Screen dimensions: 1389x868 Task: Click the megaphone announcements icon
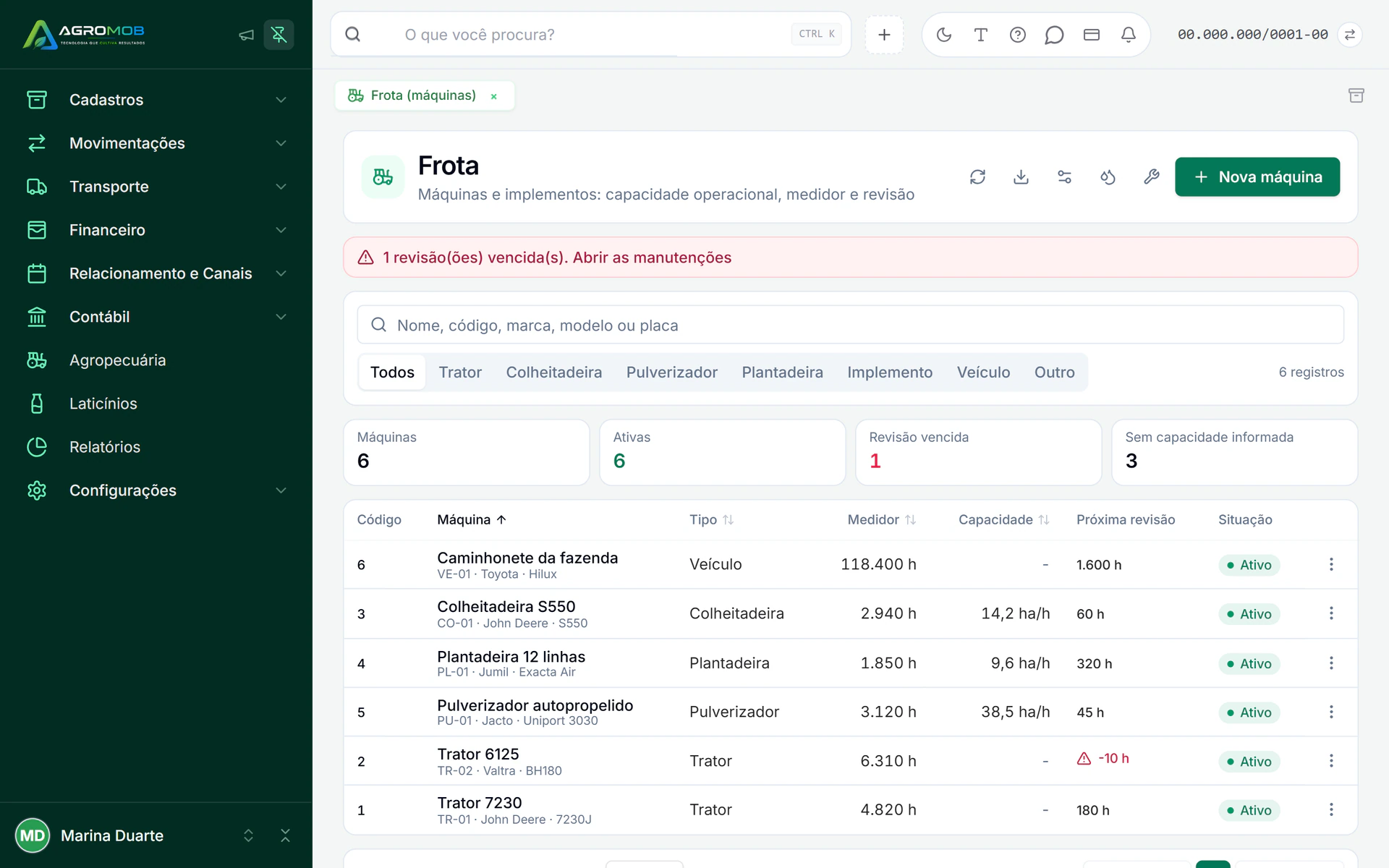(246, 35)
